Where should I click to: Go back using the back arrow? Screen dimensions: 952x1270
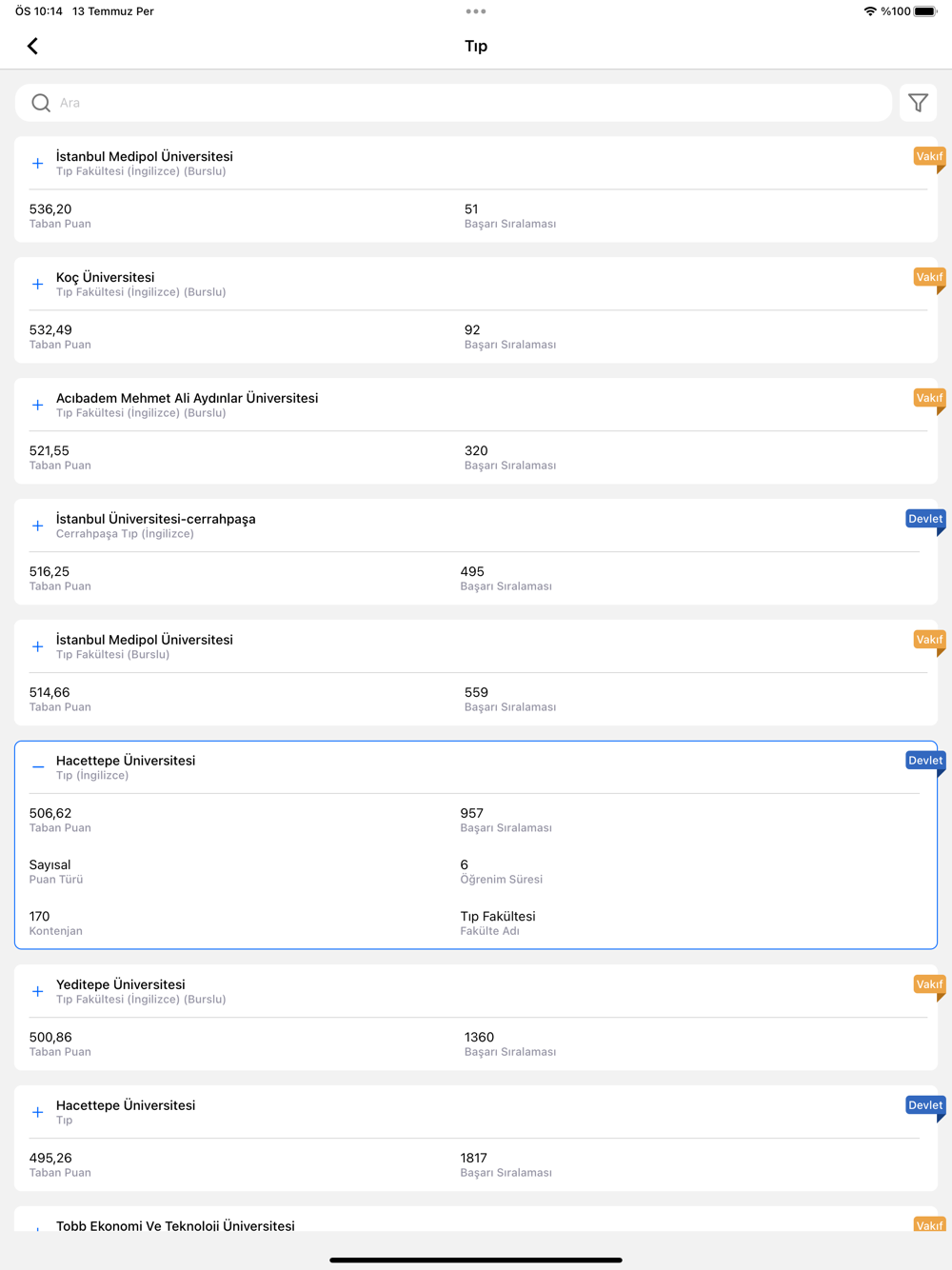32,46
